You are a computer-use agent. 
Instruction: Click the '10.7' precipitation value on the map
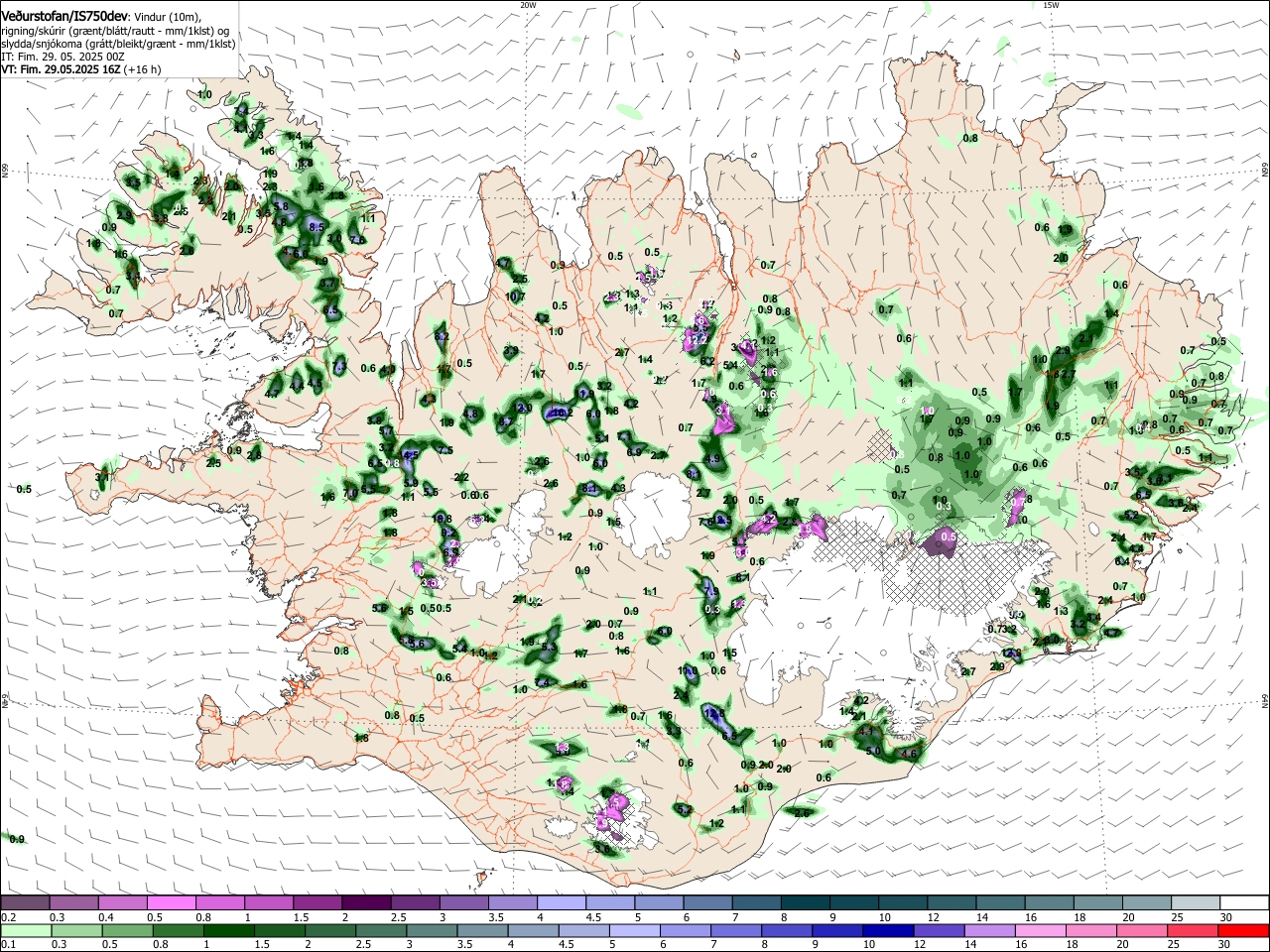click(x=515, y=296)
